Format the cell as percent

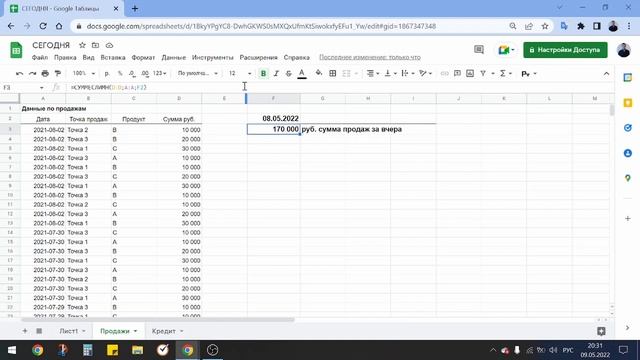coord(120,73)
